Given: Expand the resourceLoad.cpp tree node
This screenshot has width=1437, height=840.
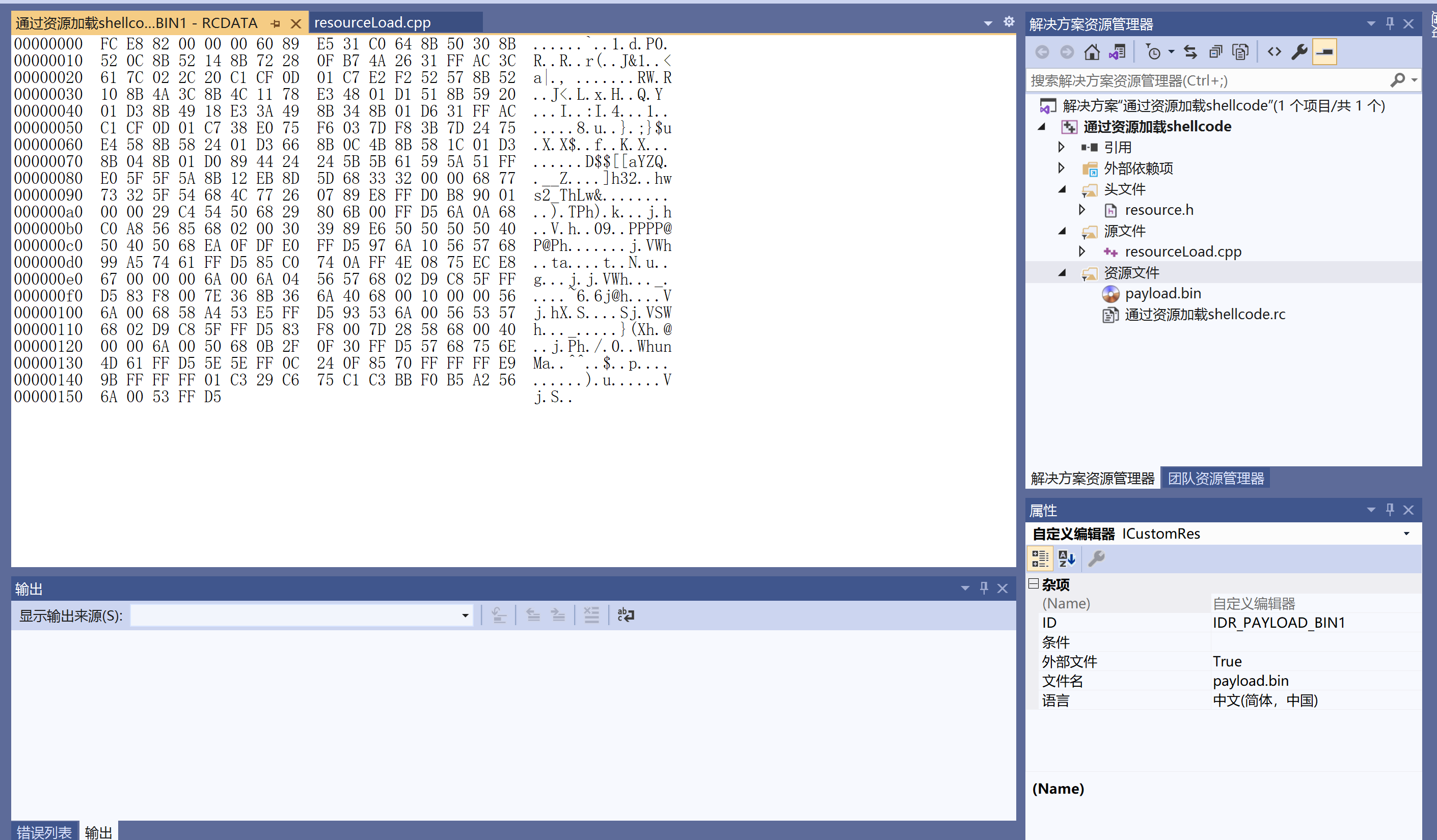Looking at the screenshot, I should pos(1082,251).
